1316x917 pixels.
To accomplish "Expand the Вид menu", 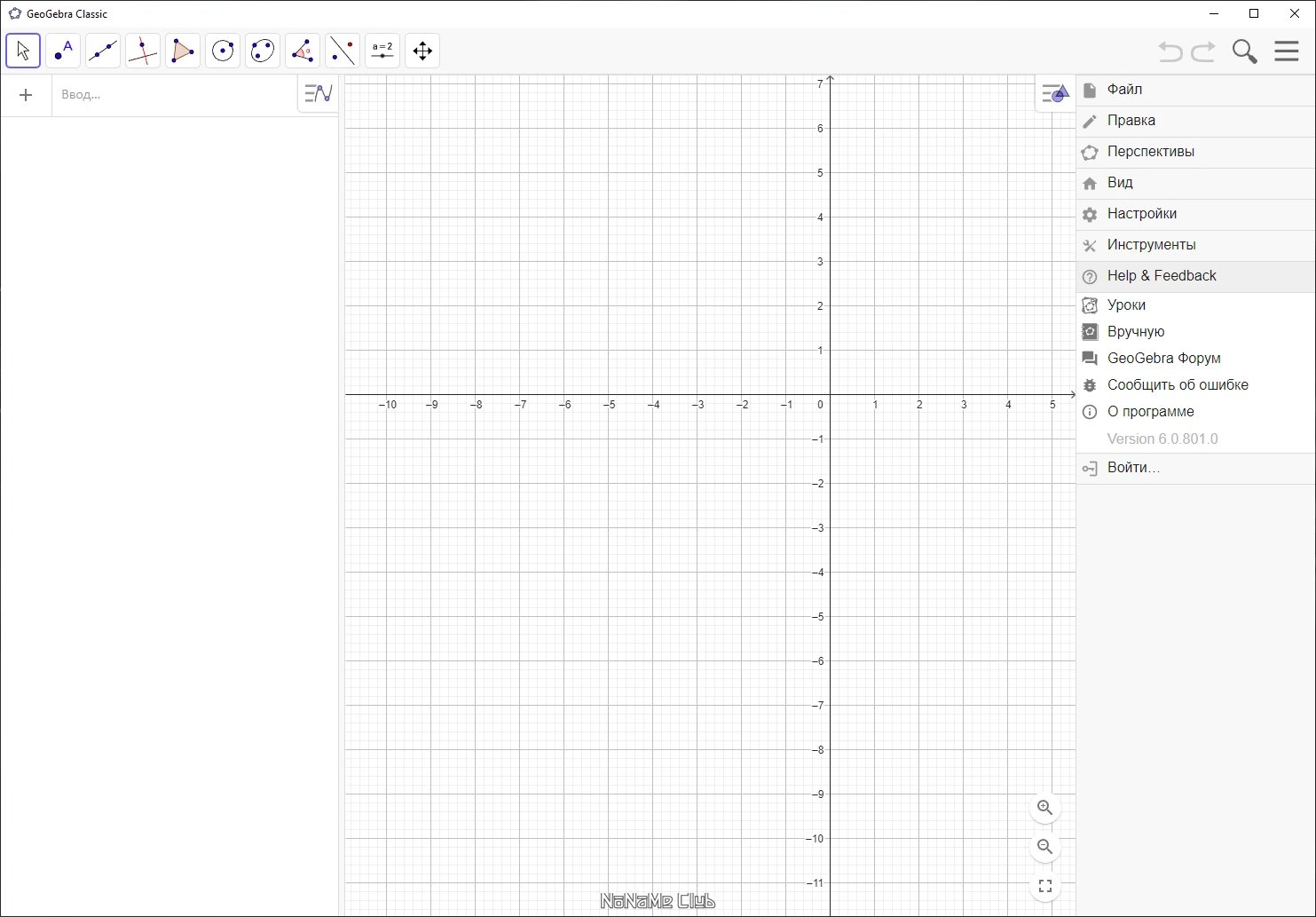I will 1196,183.
